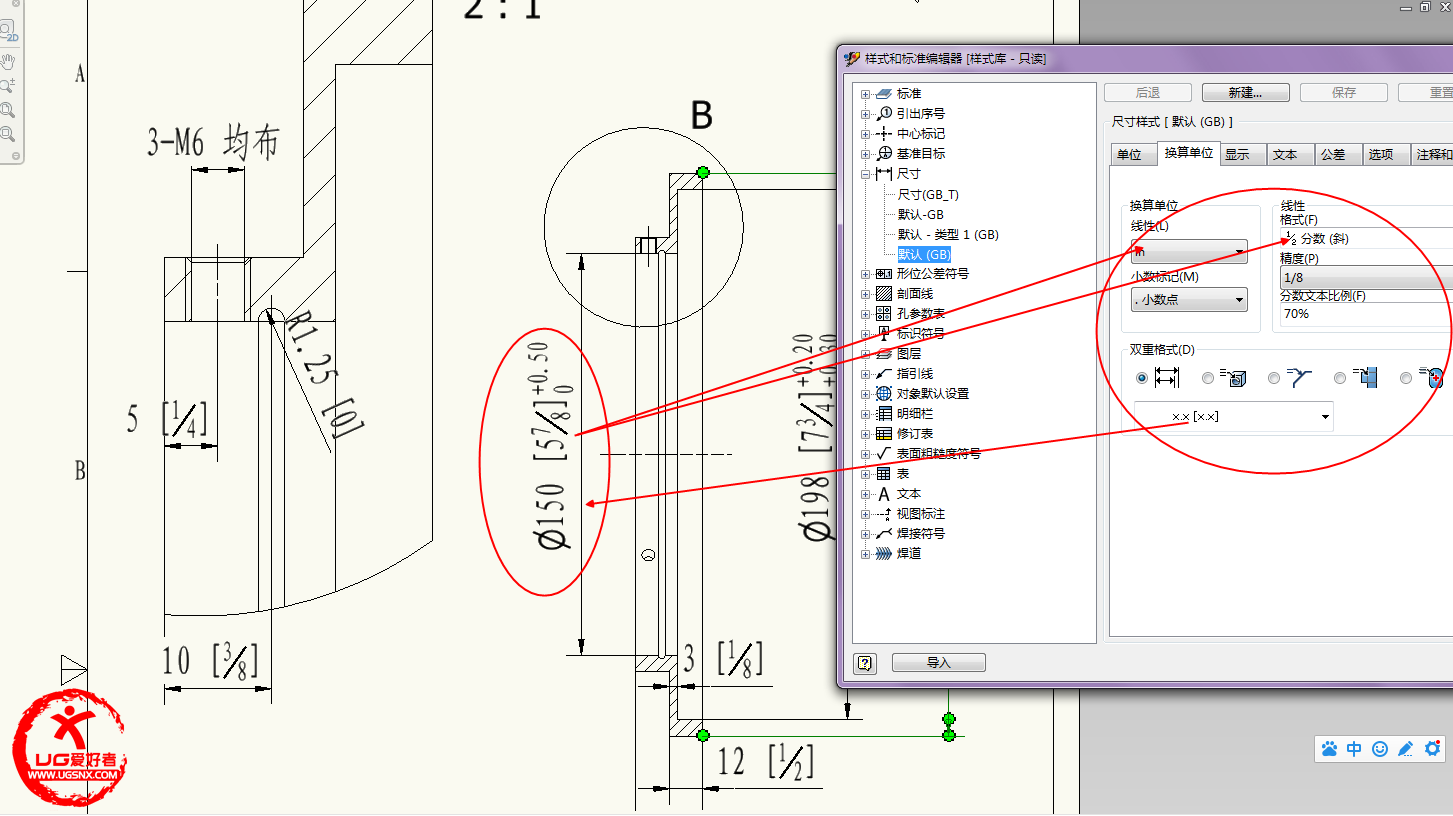Screen dimensions: 1453x816
Task: Switch to the 换算单位 tab
Action: (x=1188, y=153)
